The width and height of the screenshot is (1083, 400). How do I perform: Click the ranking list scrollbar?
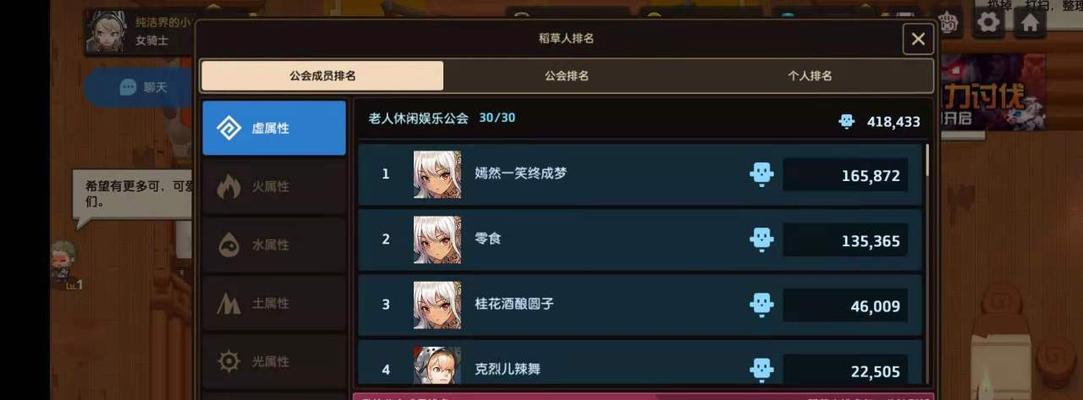click(x=927, y=160)
